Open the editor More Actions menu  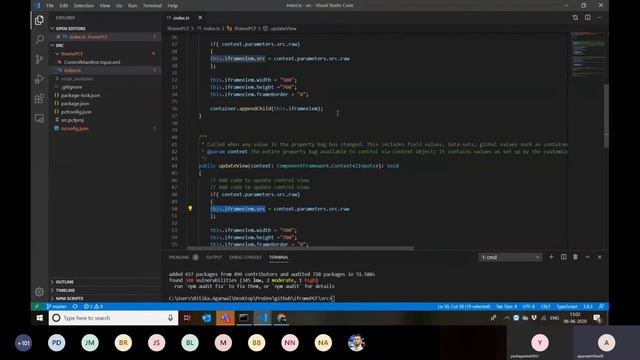[x=600, y=18]
